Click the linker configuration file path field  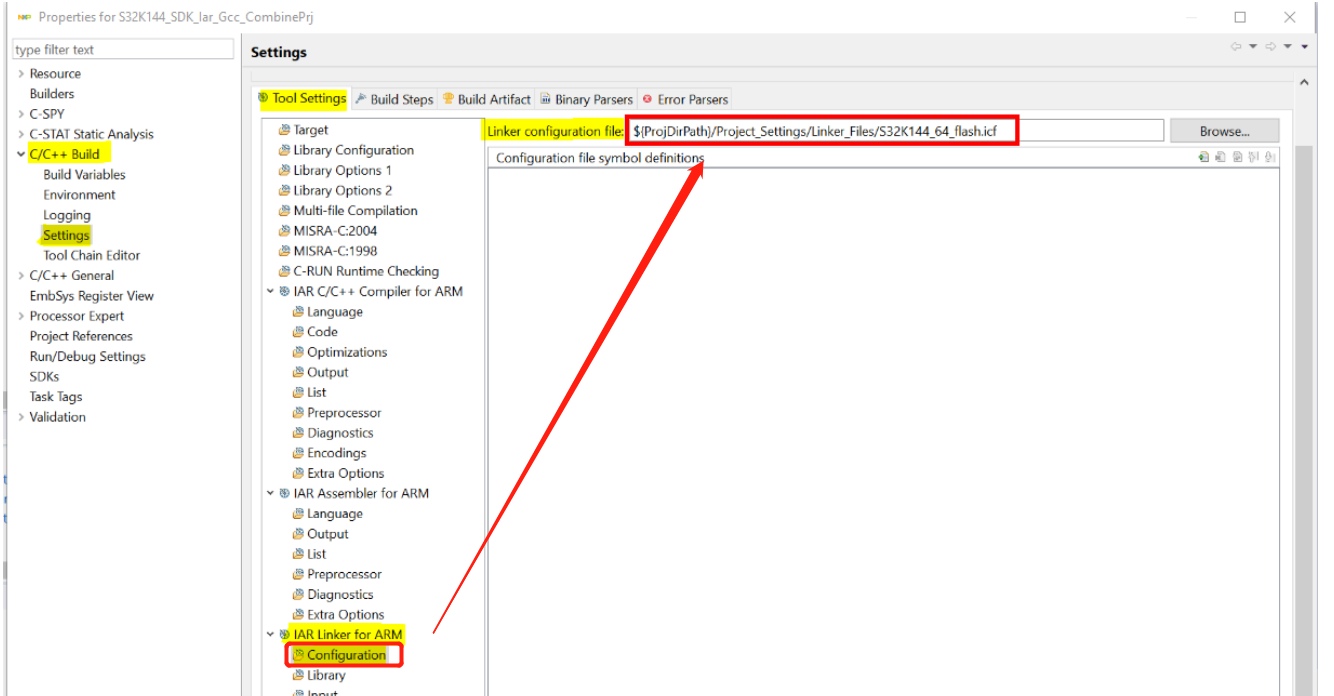pos(895,130)
